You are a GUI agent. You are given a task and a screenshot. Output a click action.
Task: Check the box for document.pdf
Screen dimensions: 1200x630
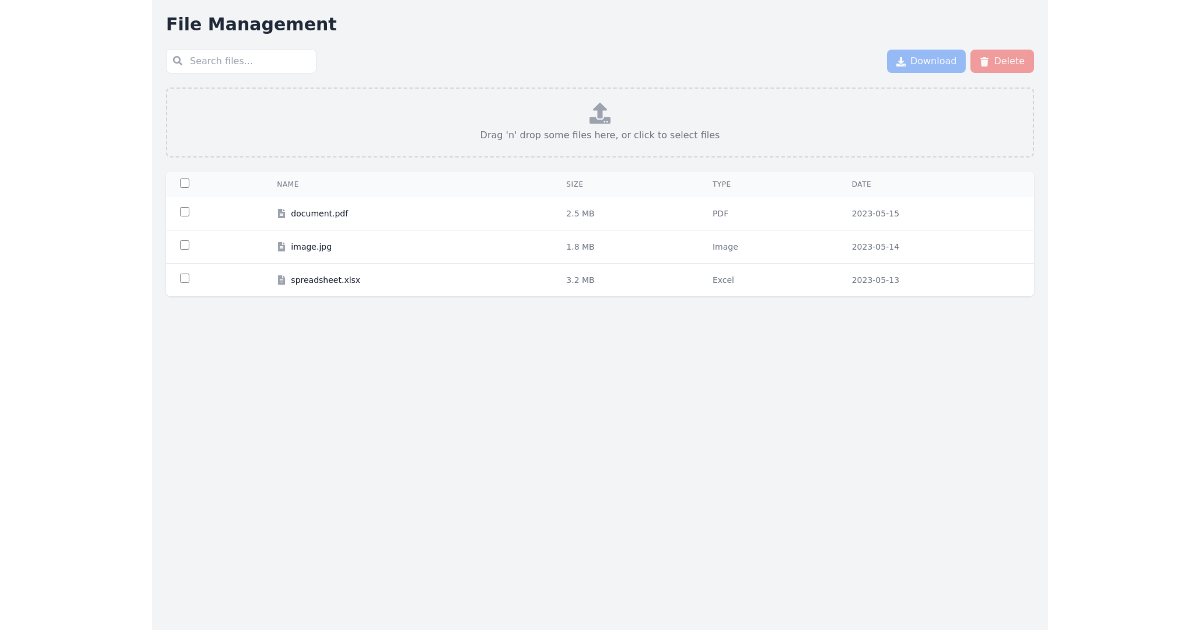point(185,212)
